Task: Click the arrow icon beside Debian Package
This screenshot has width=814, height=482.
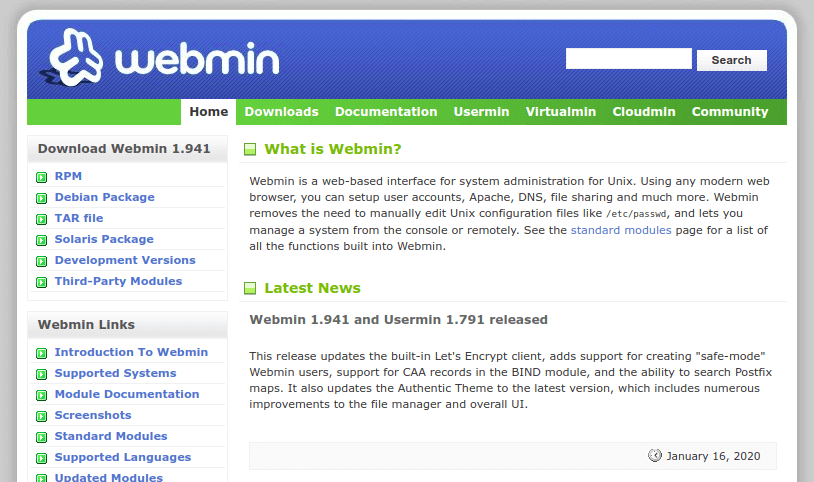Action: pyautogui.click(x=42, y=198)
